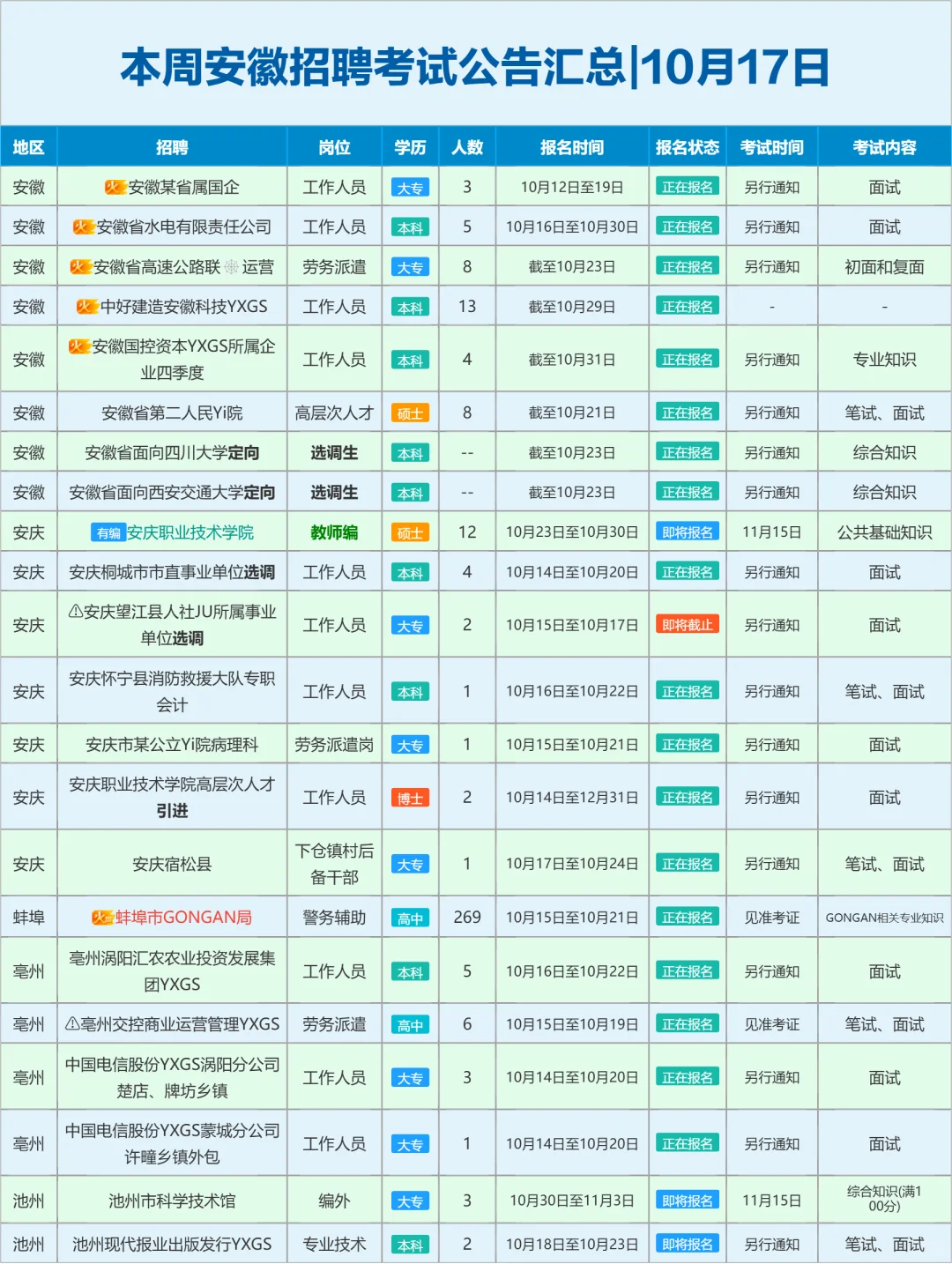Click the 即将报名 badge in 池州市科学技术馆 row
Viewport: 952px width, 1264px height.
click(x=688, y=1201)
